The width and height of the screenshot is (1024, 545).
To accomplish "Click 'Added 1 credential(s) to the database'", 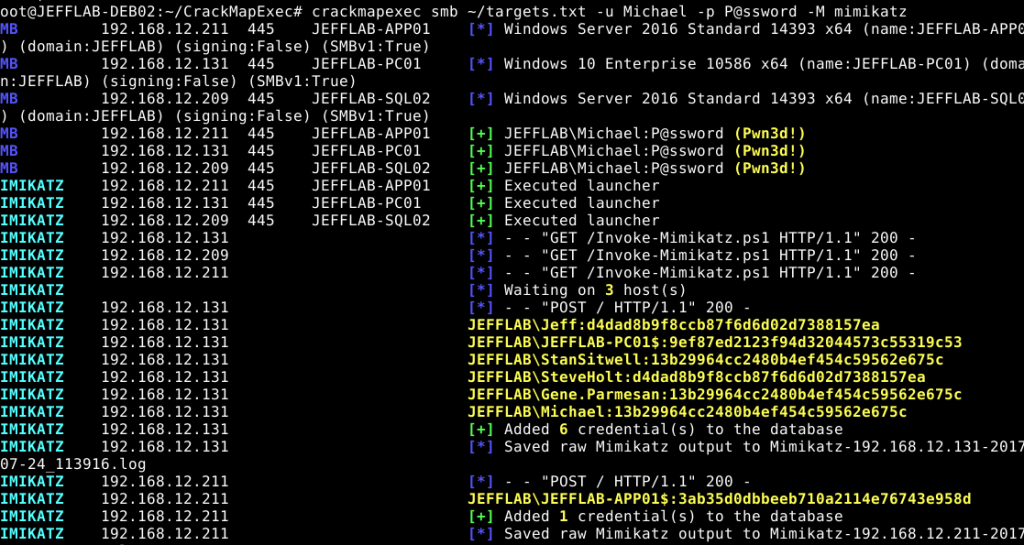I will pos(673,516).
